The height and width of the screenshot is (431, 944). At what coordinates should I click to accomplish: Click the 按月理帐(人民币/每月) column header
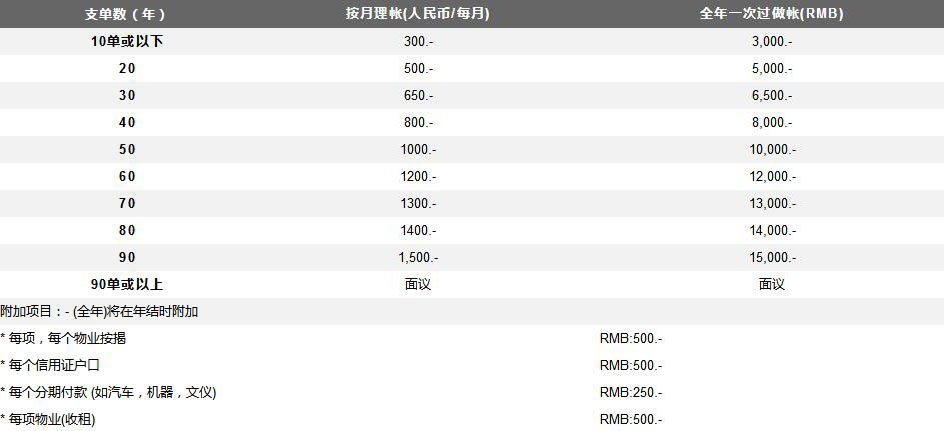click(418, 14)
